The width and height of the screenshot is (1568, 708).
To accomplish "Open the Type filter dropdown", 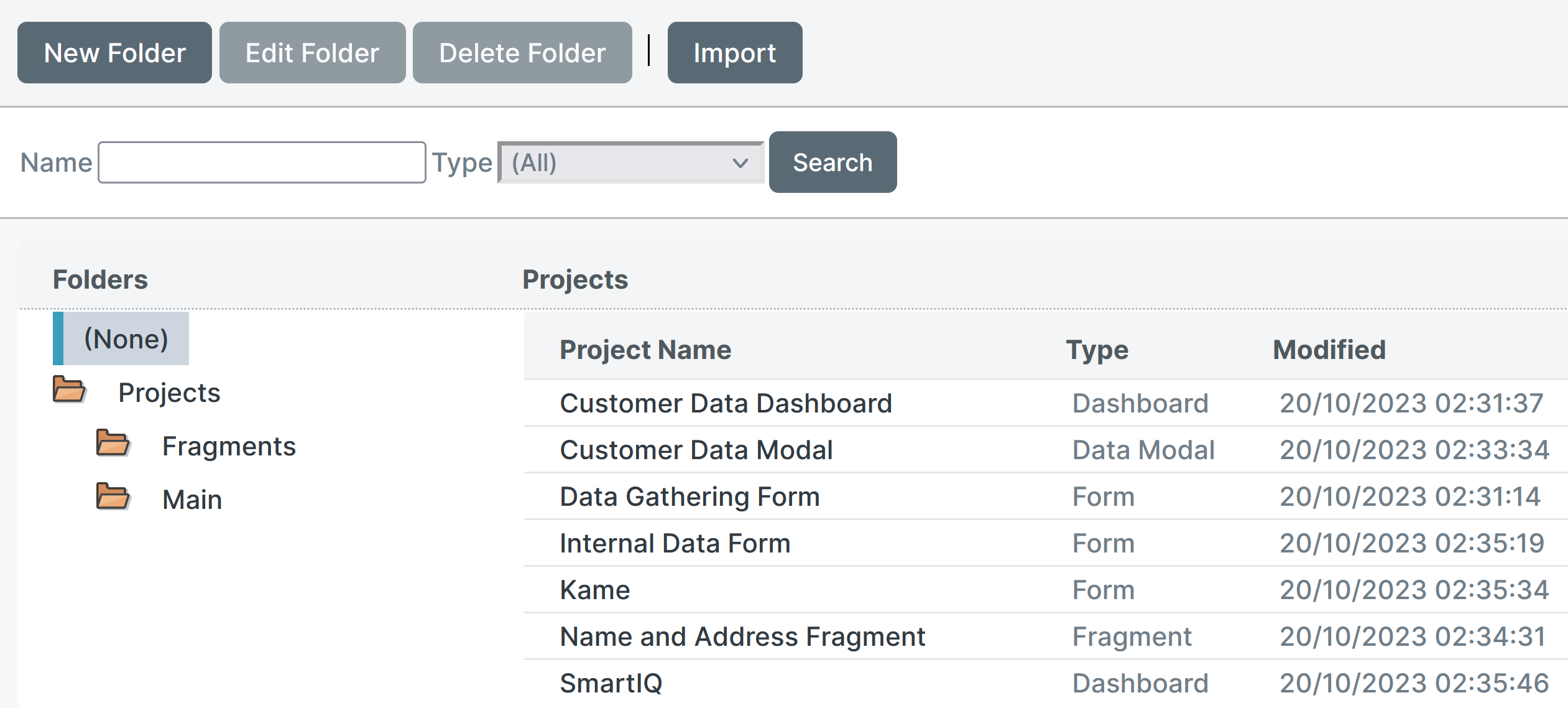I will [630, 163].
